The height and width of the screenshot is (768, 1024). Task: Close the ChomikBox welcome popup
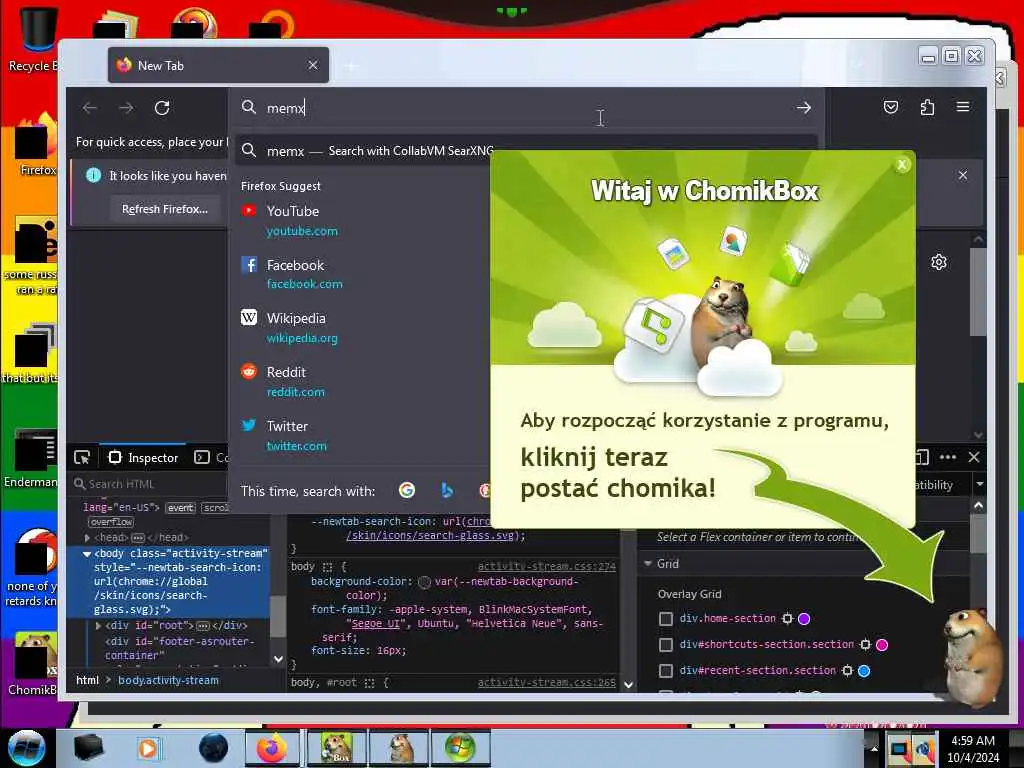(x=902, y=165)
